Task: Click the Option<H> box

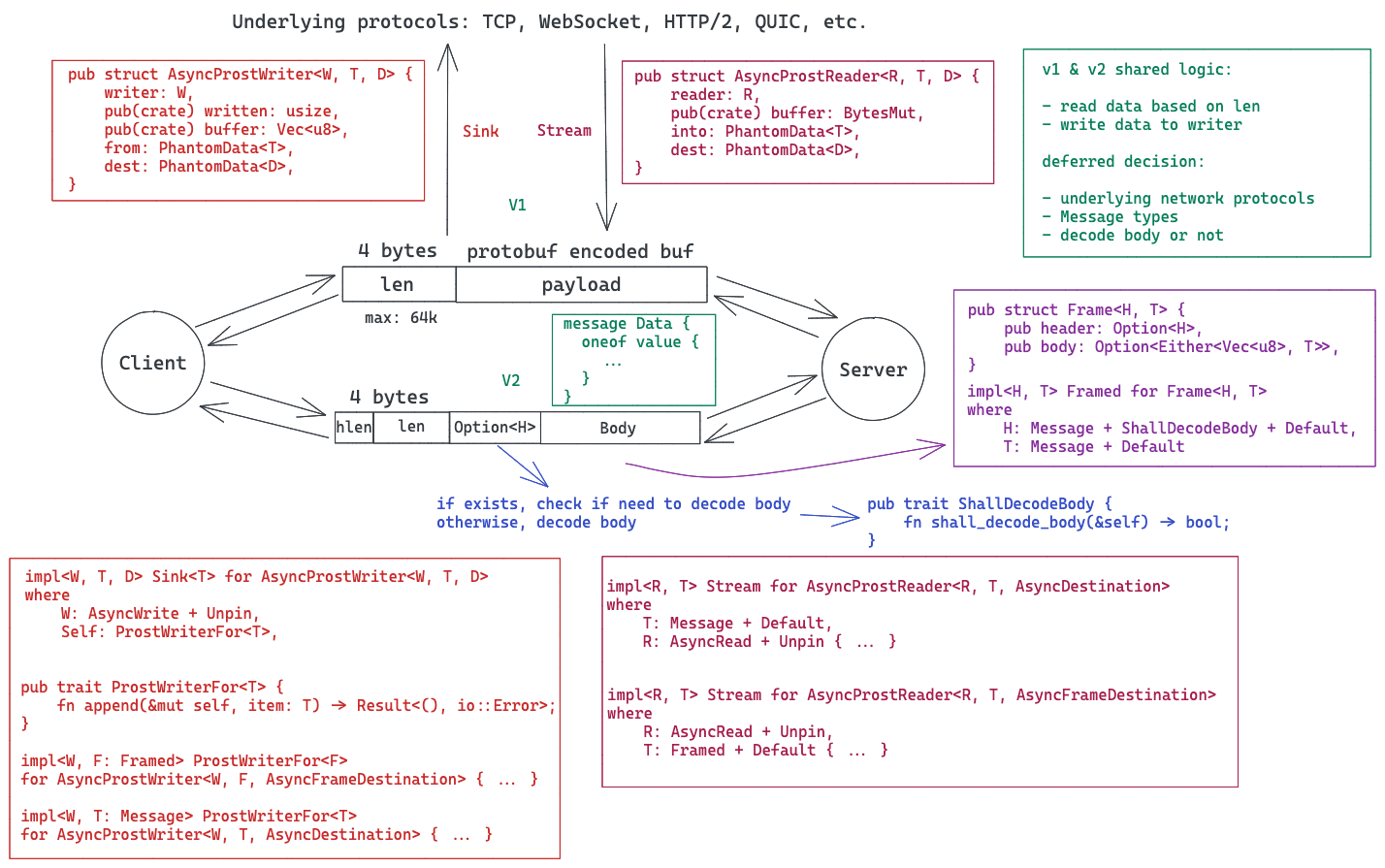Action: [x=495, y=428]
